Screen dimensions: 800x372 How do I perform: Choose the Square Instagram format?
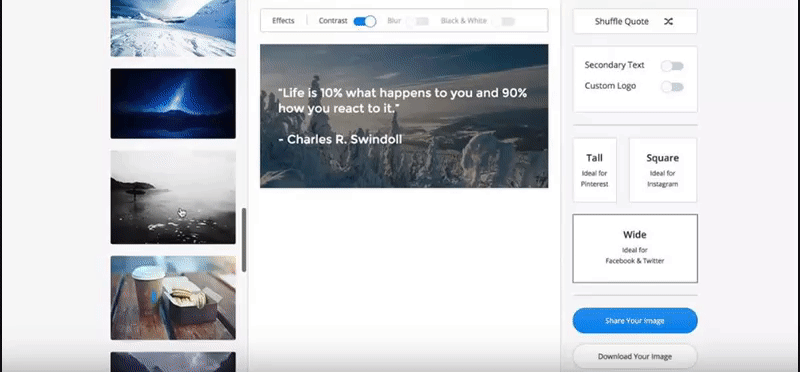tap(663, 170)
